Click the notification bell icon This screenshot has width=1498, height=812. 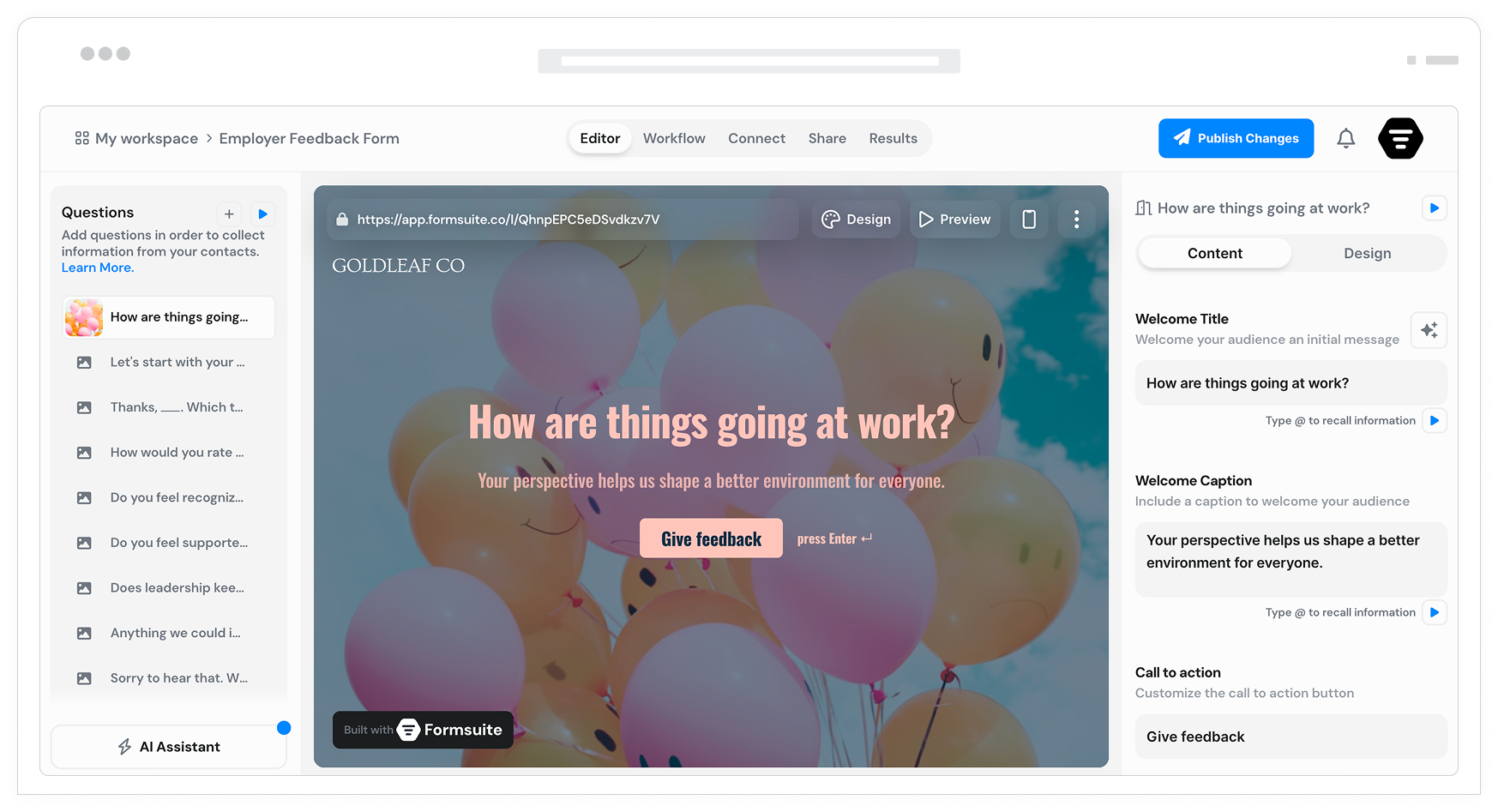click(x=1345, y=138)
